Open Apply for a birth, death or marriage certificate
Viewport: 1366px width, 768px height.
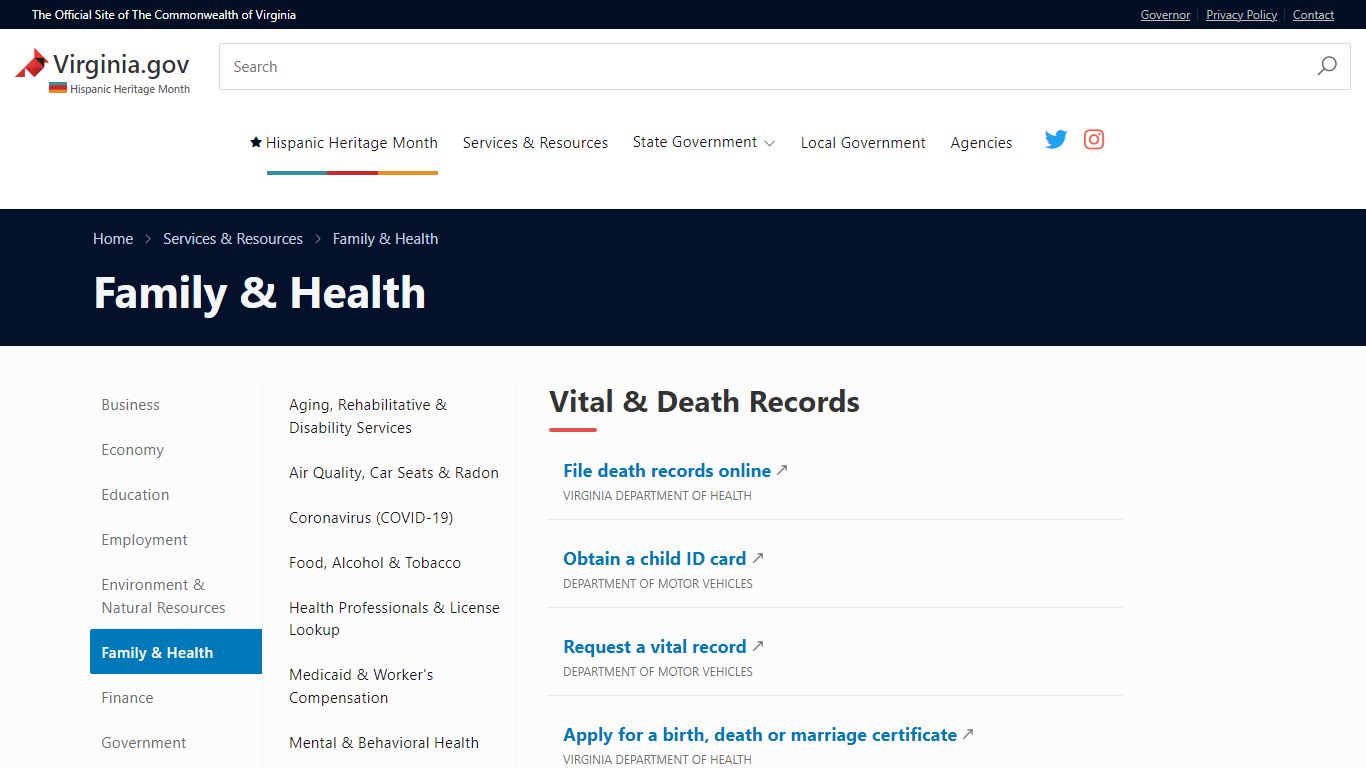760,735
